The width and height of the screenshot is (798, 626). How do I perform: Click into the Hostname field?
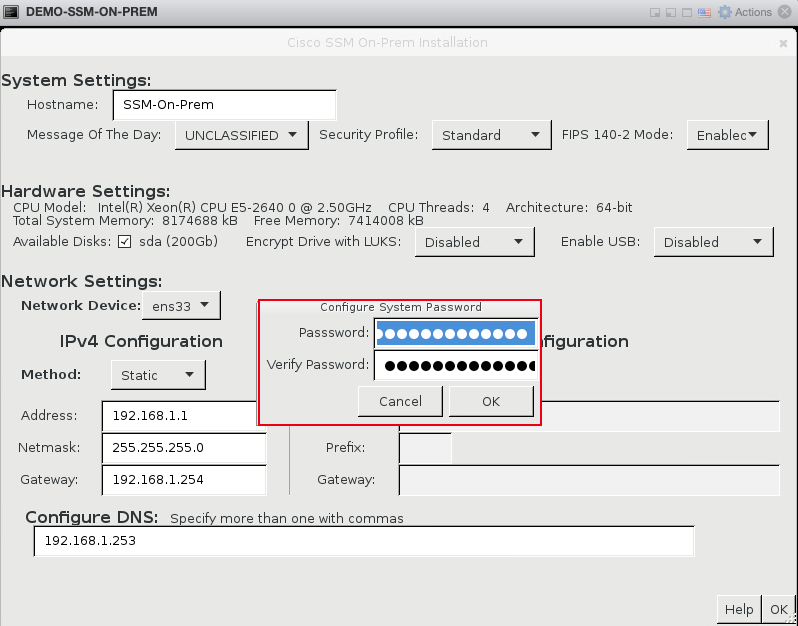[x=224, y=105]
